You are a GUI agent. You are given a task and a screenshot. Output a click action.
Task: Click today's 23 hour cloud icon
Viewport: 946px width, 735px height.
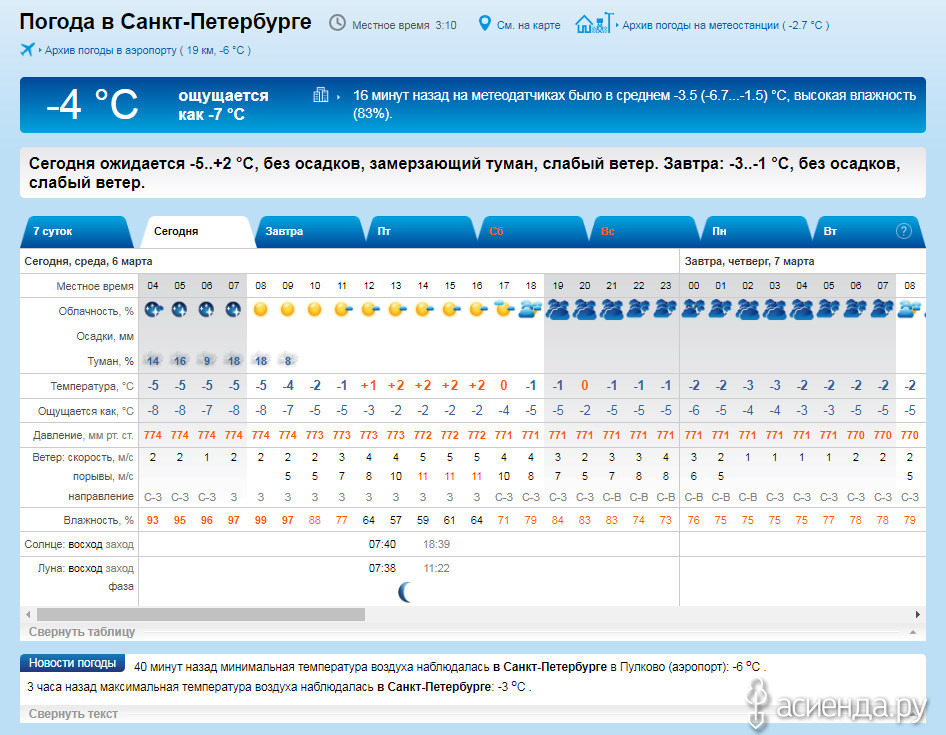(x=665, y=310)
